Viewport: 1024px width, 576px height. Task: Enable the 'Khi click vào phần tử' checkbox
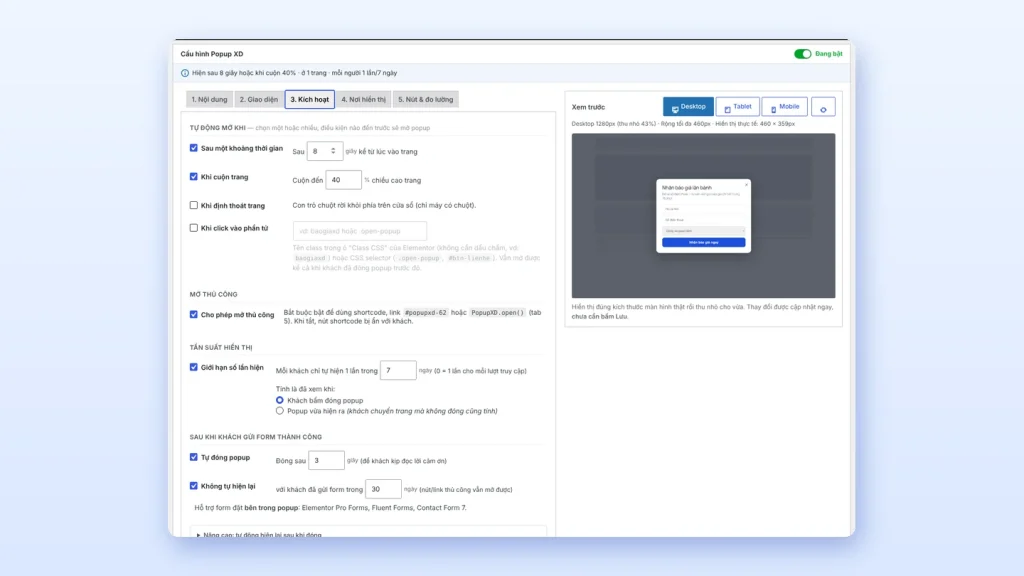click(193, 228)
